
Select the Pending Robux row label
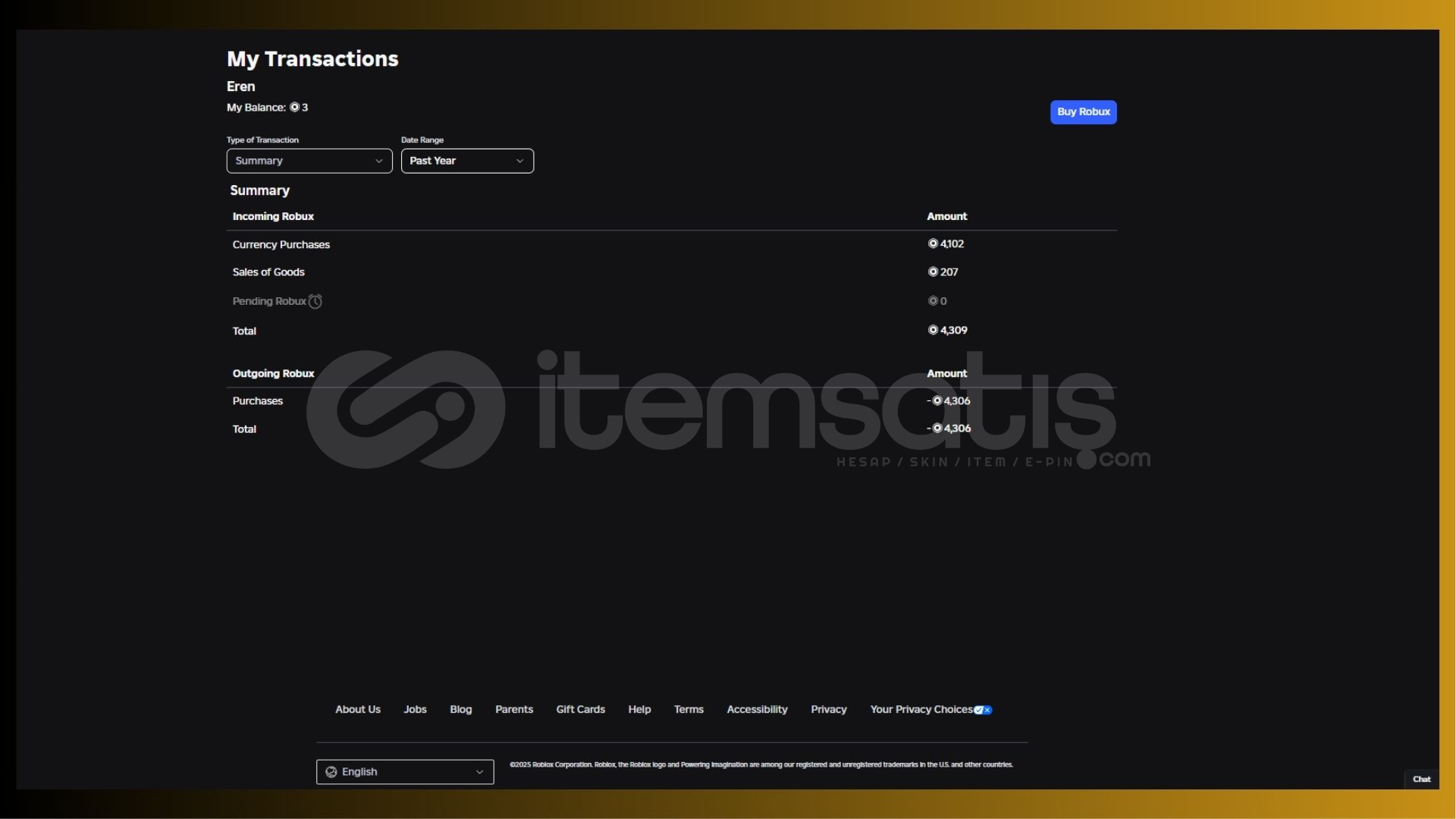click(269, 301)
